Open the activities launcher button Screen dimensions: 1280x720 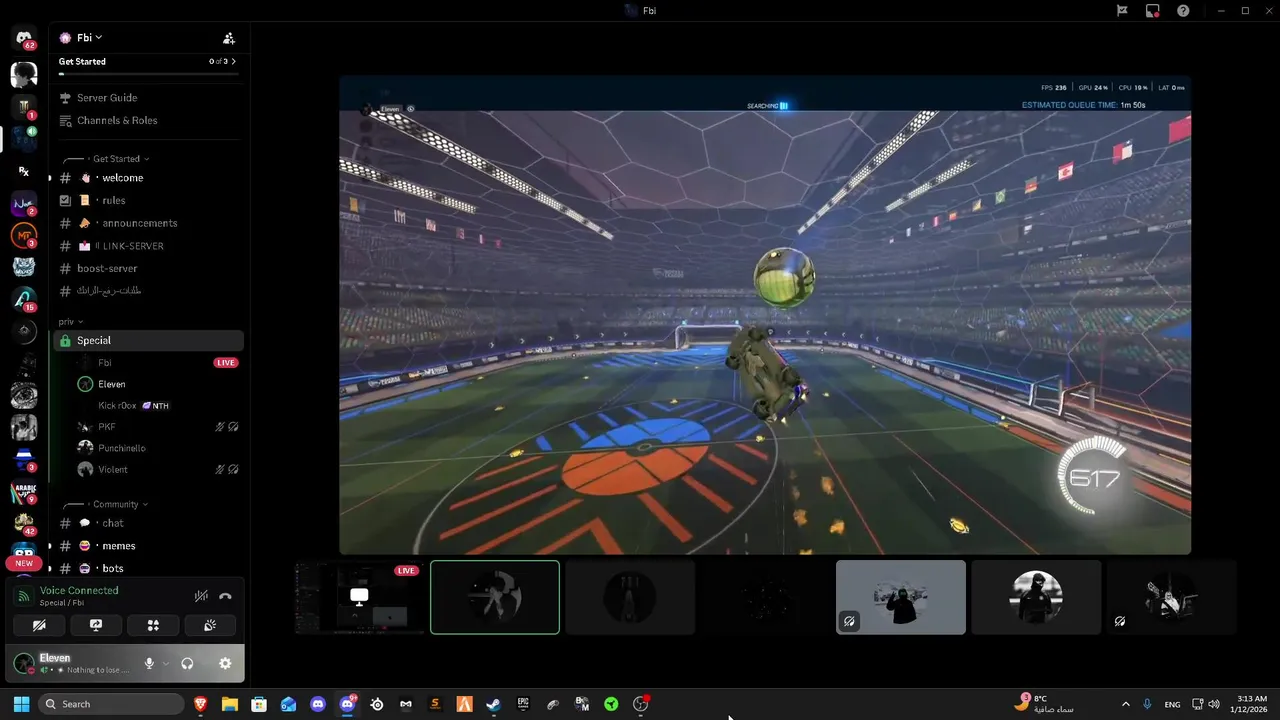[x=153, y=625]
